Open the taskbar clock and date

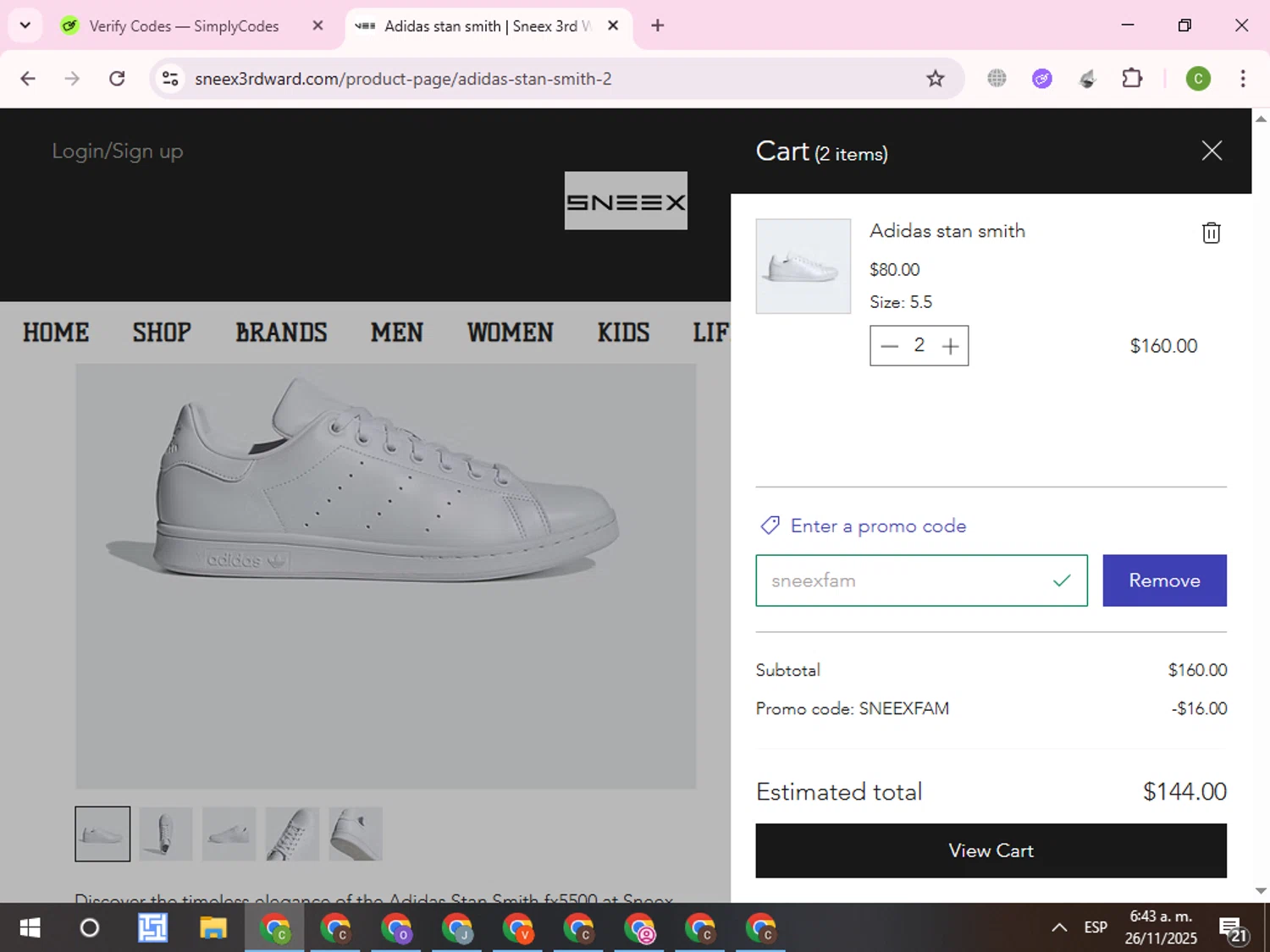click(x=1161, y=927)
